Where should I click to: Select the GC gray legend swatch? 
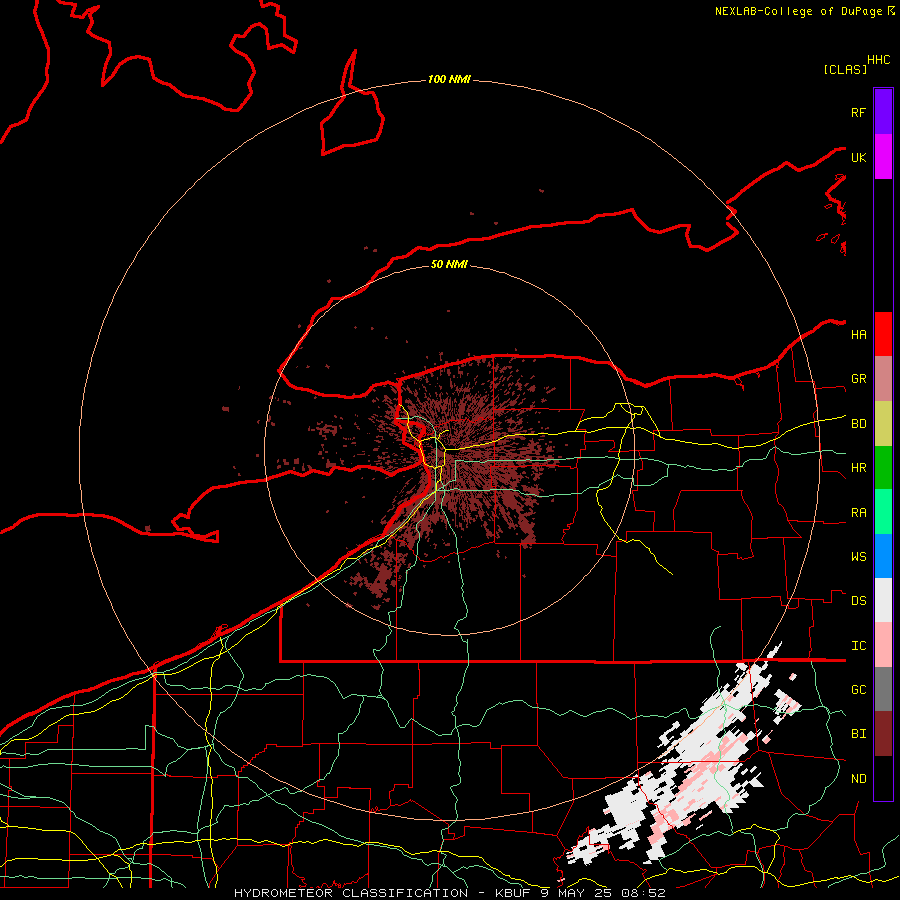click(x=883, y=689)
